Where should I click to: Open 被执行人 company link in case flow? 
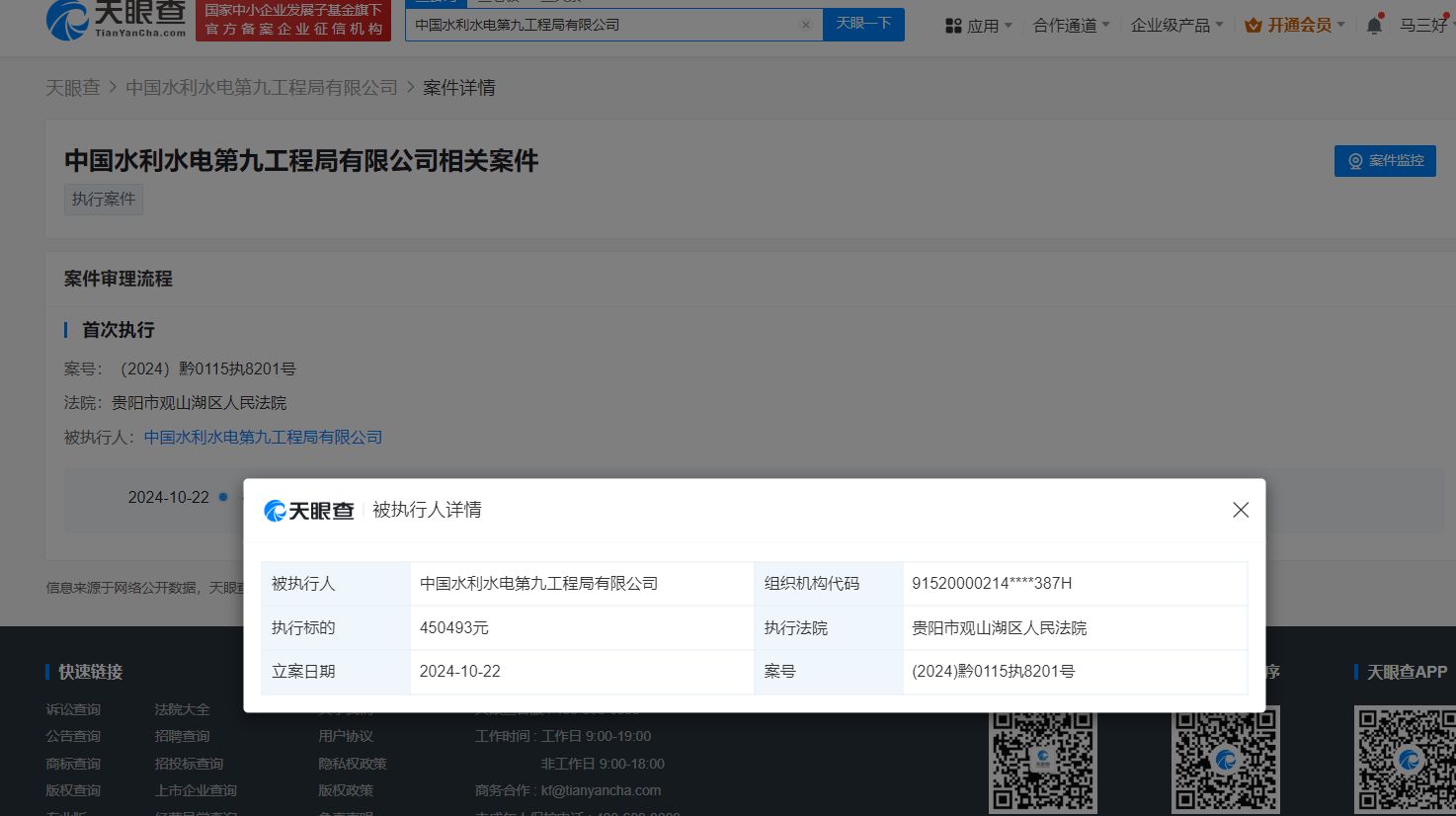263,437
